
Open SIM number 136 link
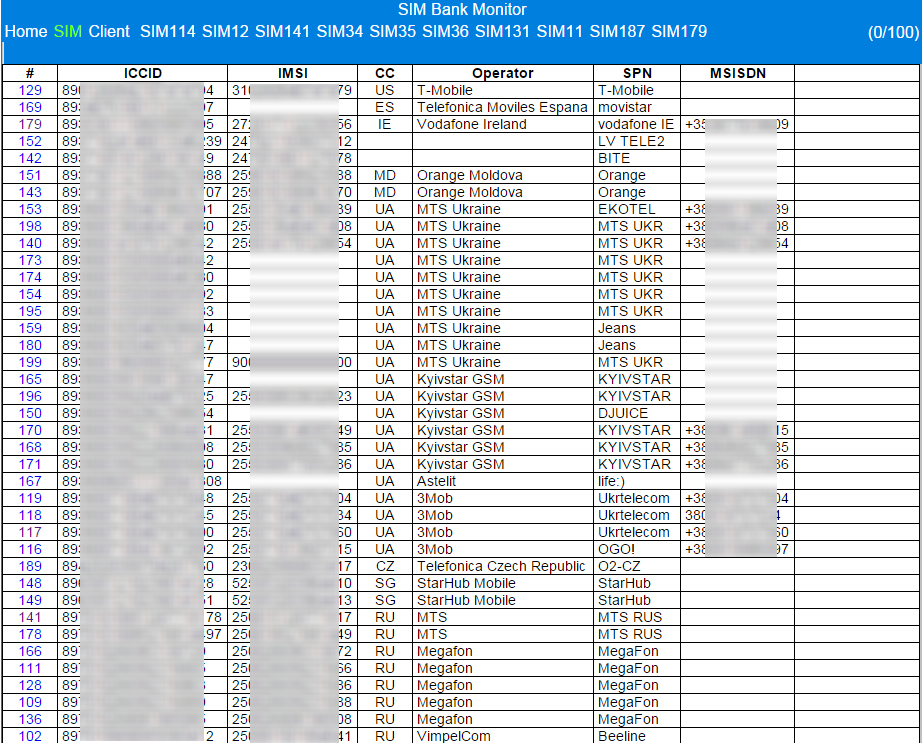tap(30, 719)
